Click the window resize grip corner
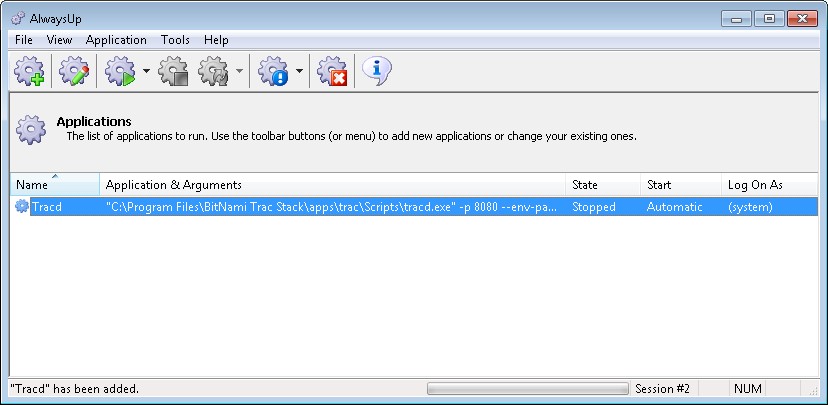This screenshot has width=828, height=405. (x=813, y=390)
